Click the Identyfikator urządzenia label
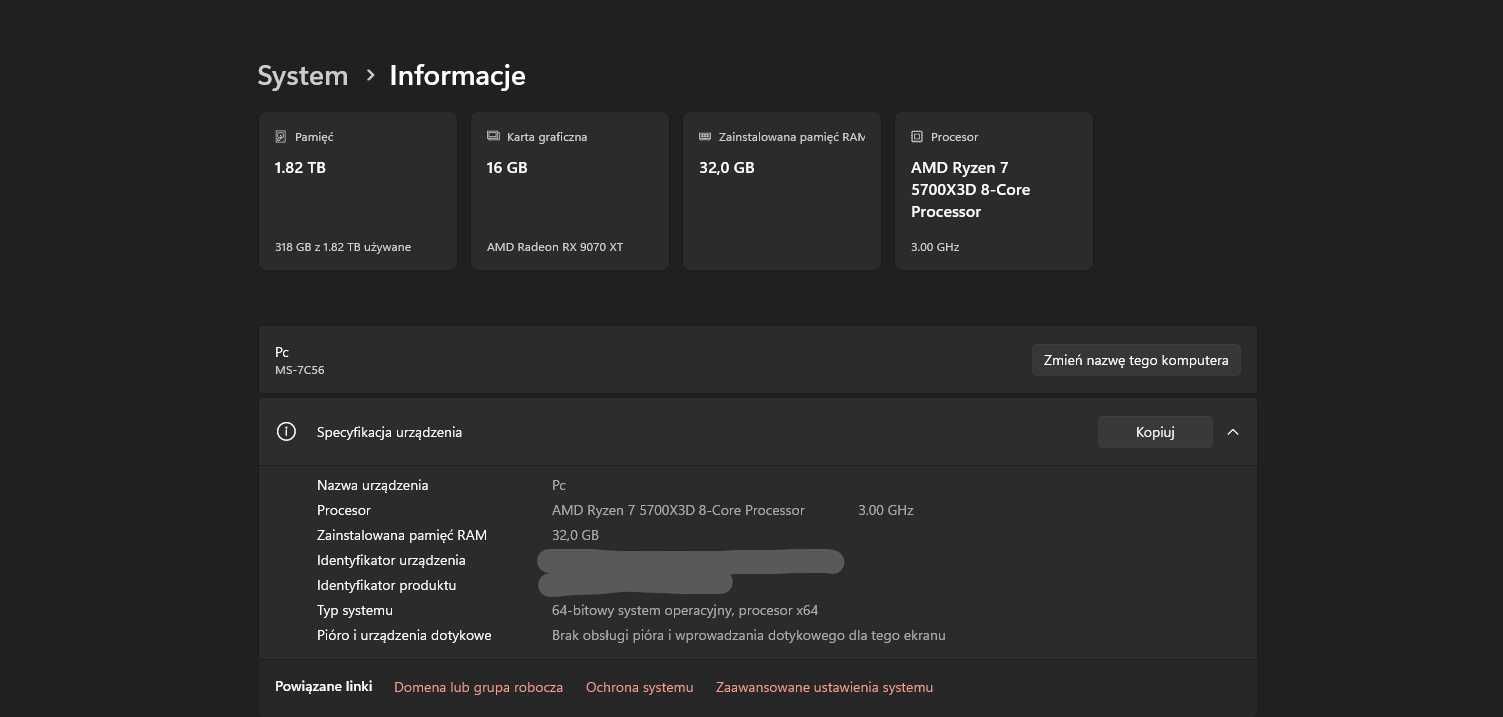Viewport: 1503px width, 717px height. [391, 560]
